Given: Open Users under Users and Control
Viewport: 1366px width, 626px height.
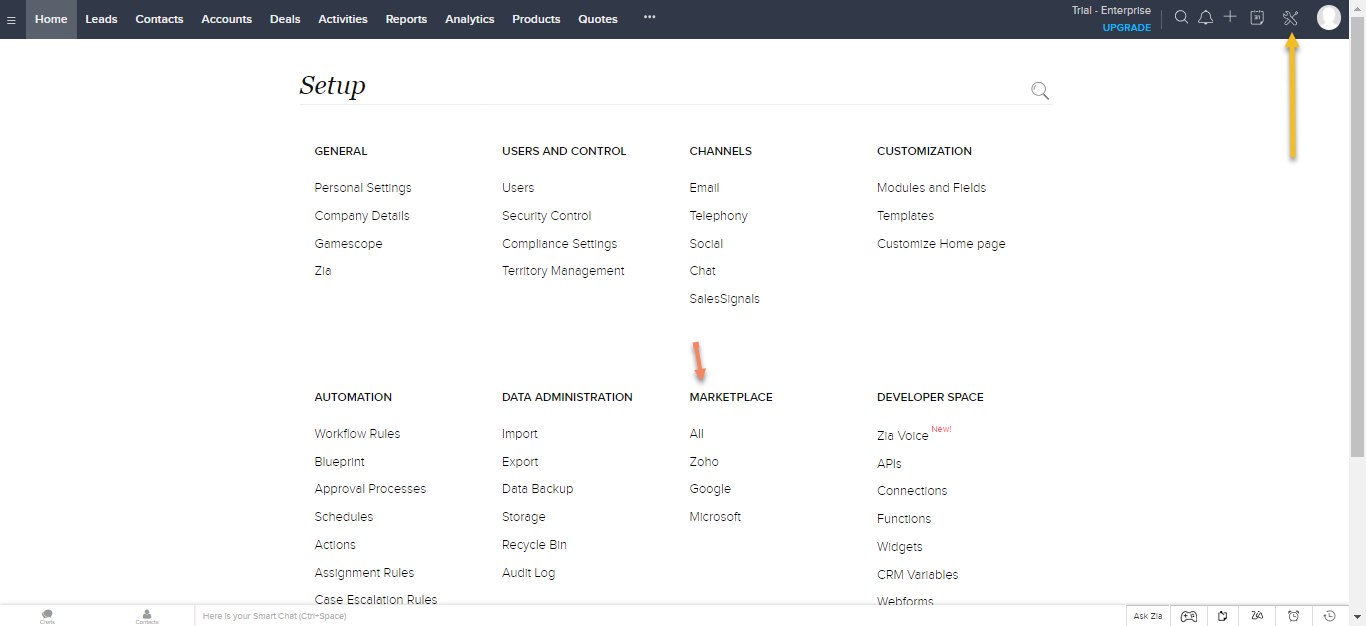Looking at the screenshot, I should coord(518,188).
